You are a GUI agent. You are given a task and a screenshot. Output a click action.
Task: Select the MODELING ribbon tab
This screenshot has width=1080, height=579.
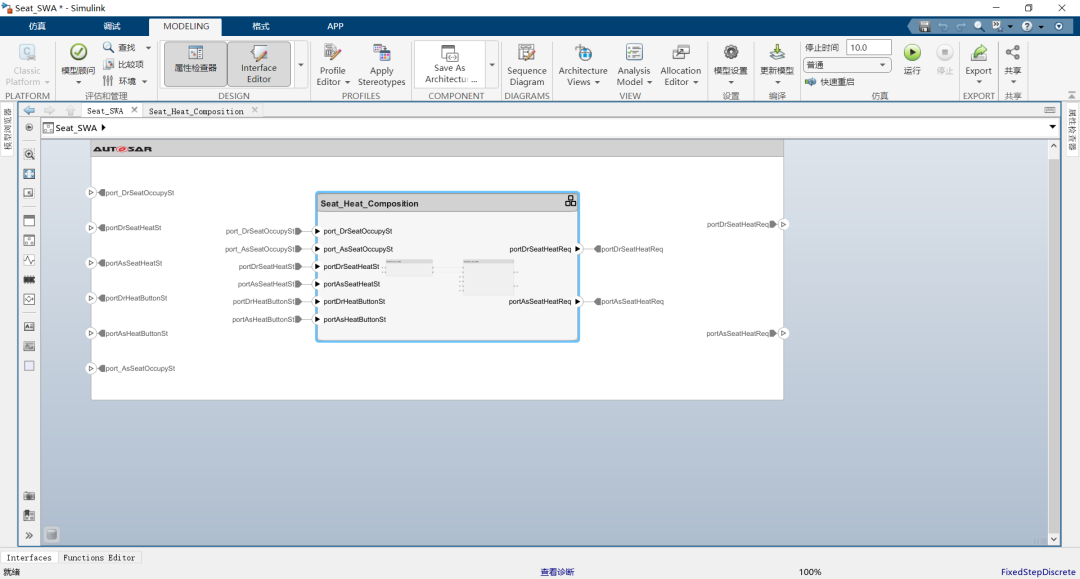click(186, 26)
